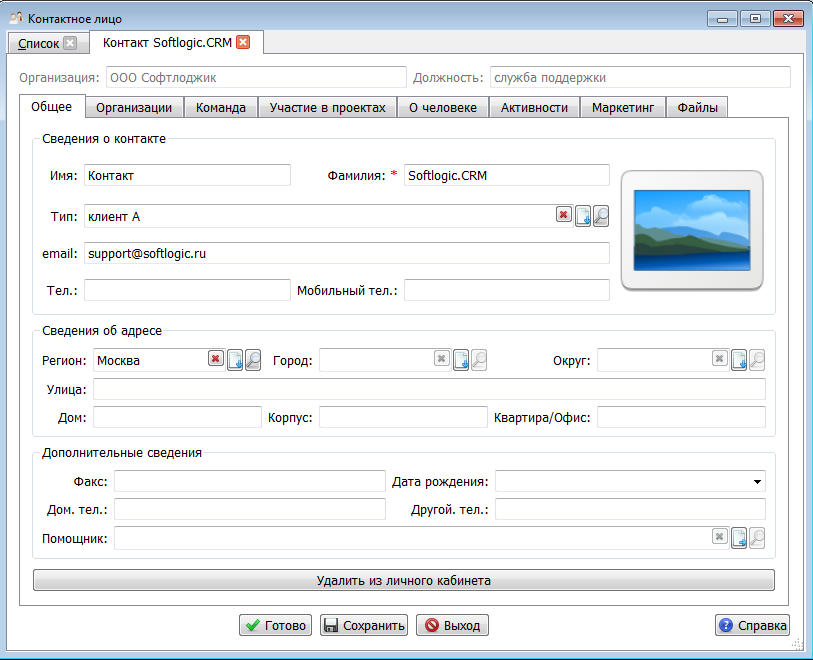813x660 pixels.
Task: Click the Готово button
Action: pyautogui.click(x=275, y=625)
